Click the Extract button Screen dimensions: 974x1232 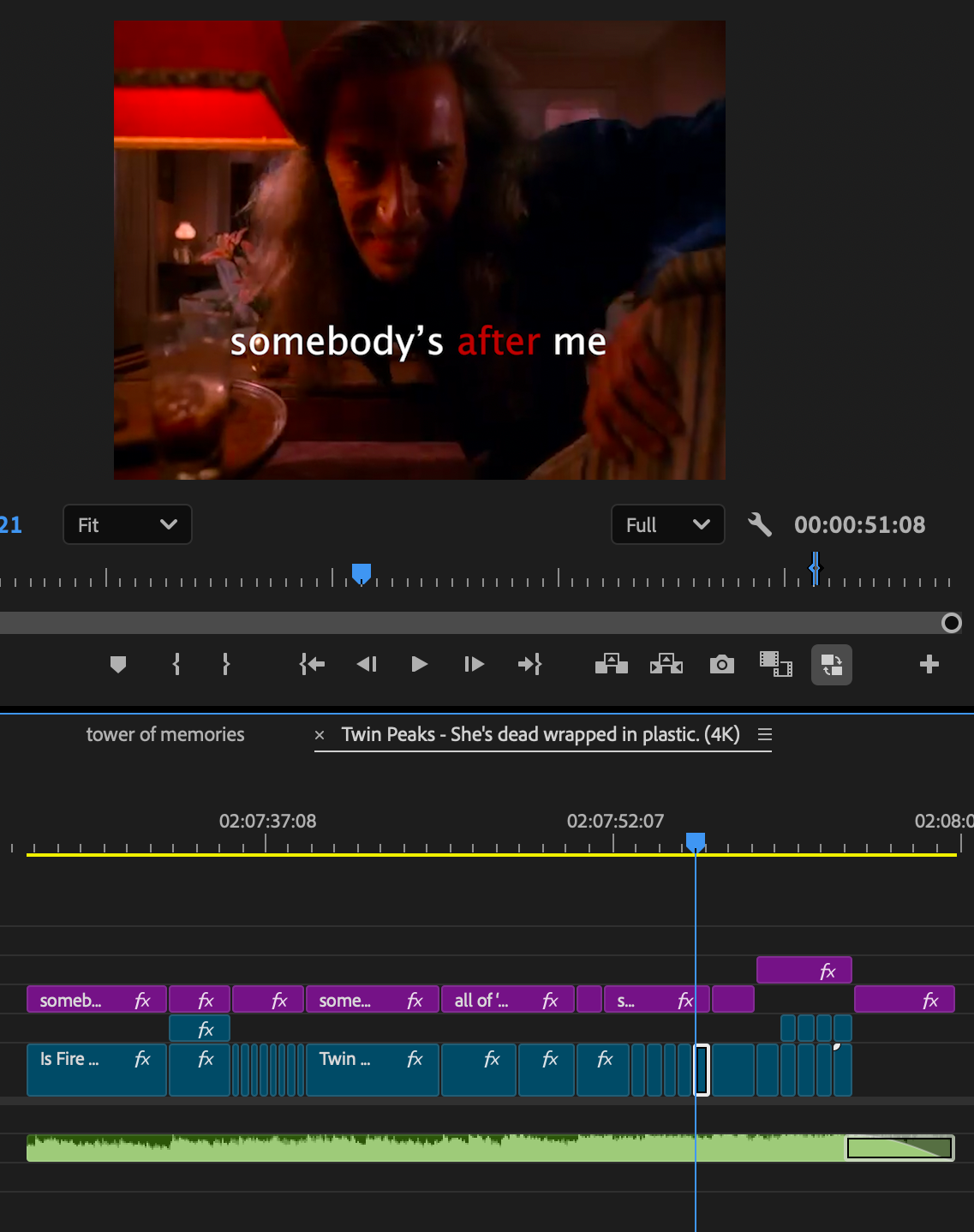pyautogui.click(x=666, y=664)
